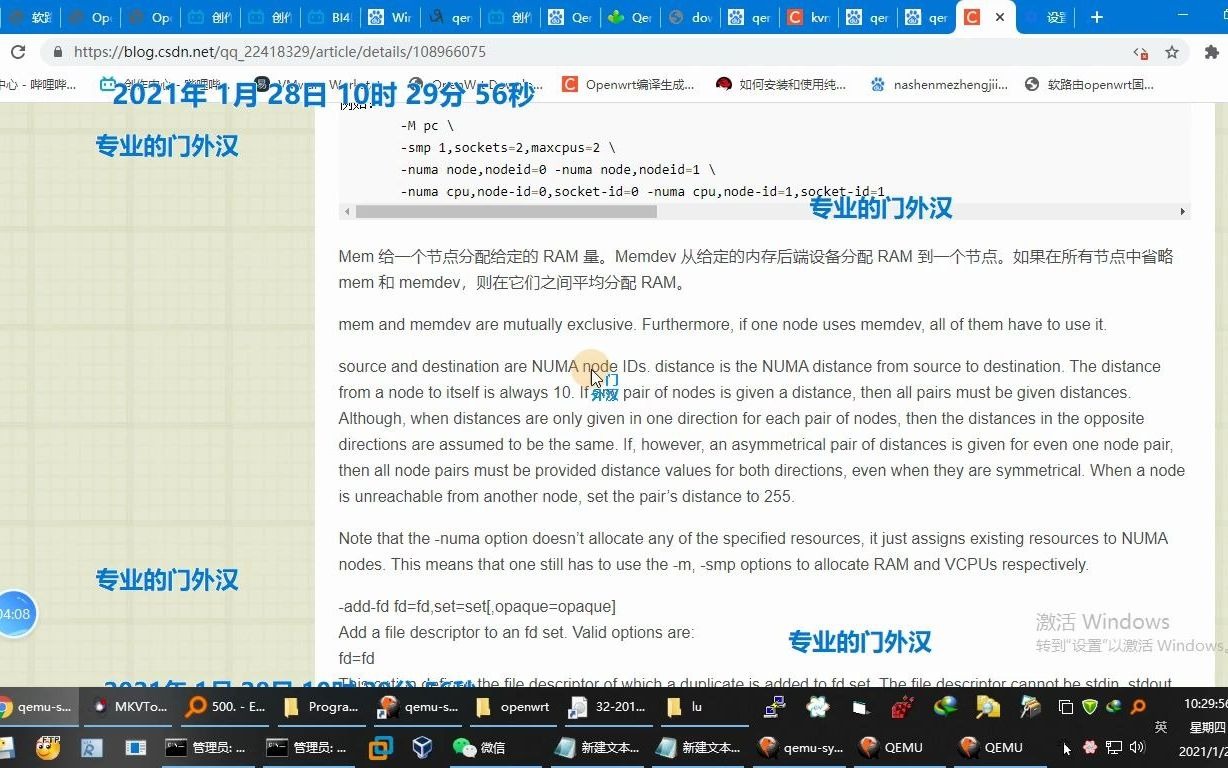Click the bookmark star in the address bar
Image resolution: width=1228 pixels, height=768 pixels.
pos(1171,51)
